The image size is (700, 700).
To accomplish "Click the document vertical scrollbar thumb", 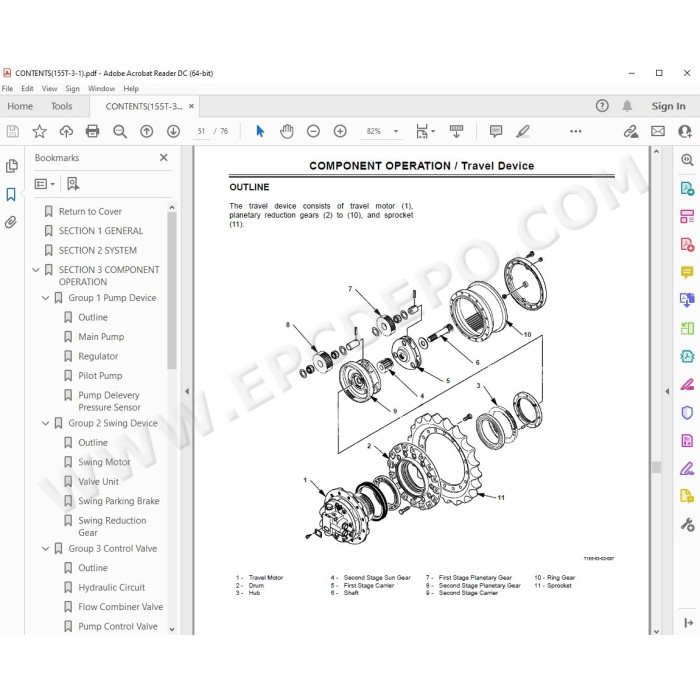I will [656, 467].
